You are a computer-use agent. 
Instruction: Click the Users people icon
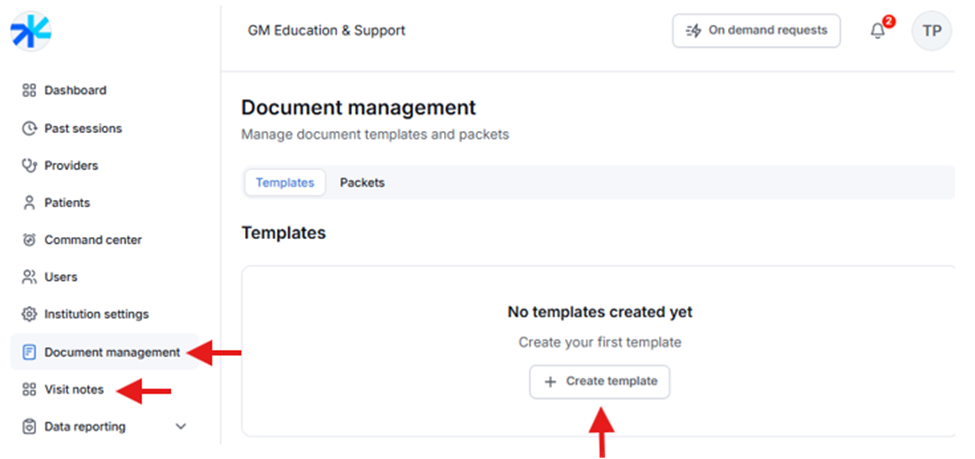click(x=29, y=277)
